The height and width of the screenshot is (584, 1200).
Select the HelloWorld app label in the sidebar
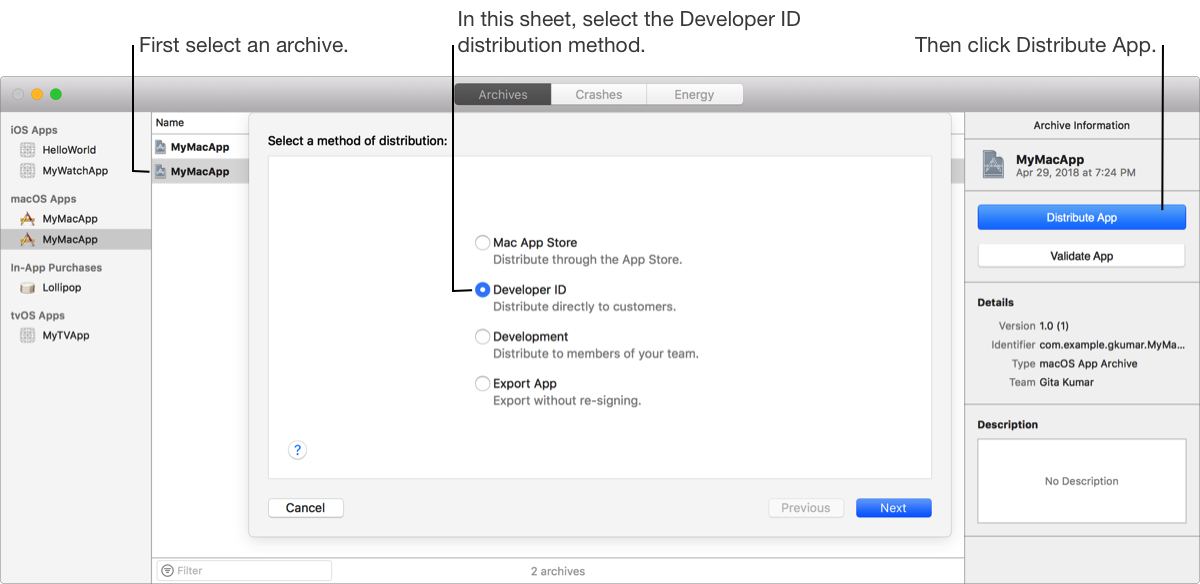click(69, 150)
